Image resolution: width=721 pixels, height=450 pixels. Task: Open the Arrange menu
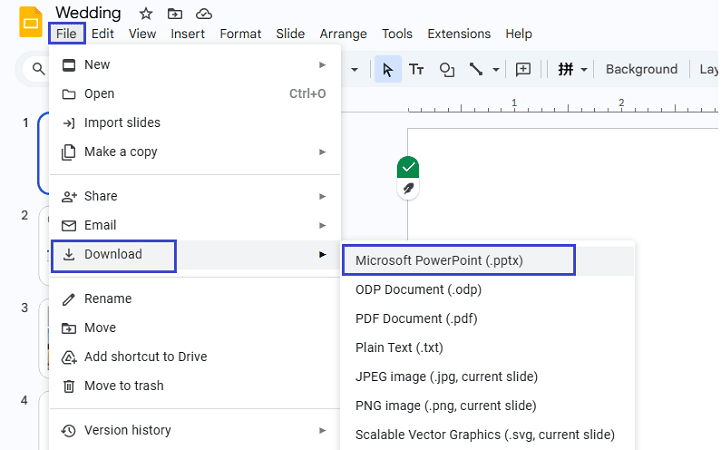343,34
